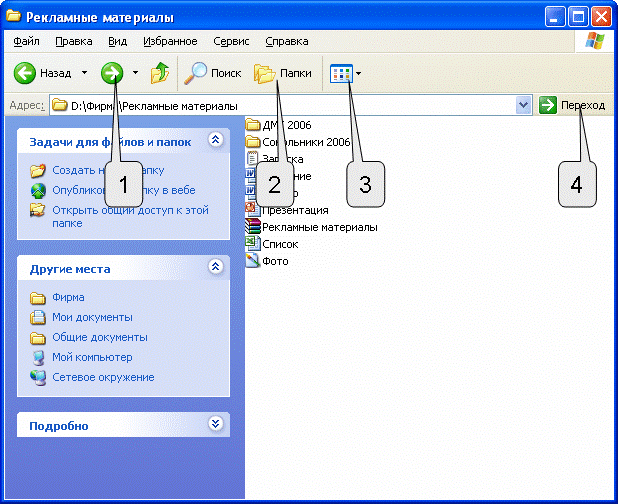Screen dimensions: 618x504
Task: Click the Общие документы folder icon
Action: [x=38, y=338]
